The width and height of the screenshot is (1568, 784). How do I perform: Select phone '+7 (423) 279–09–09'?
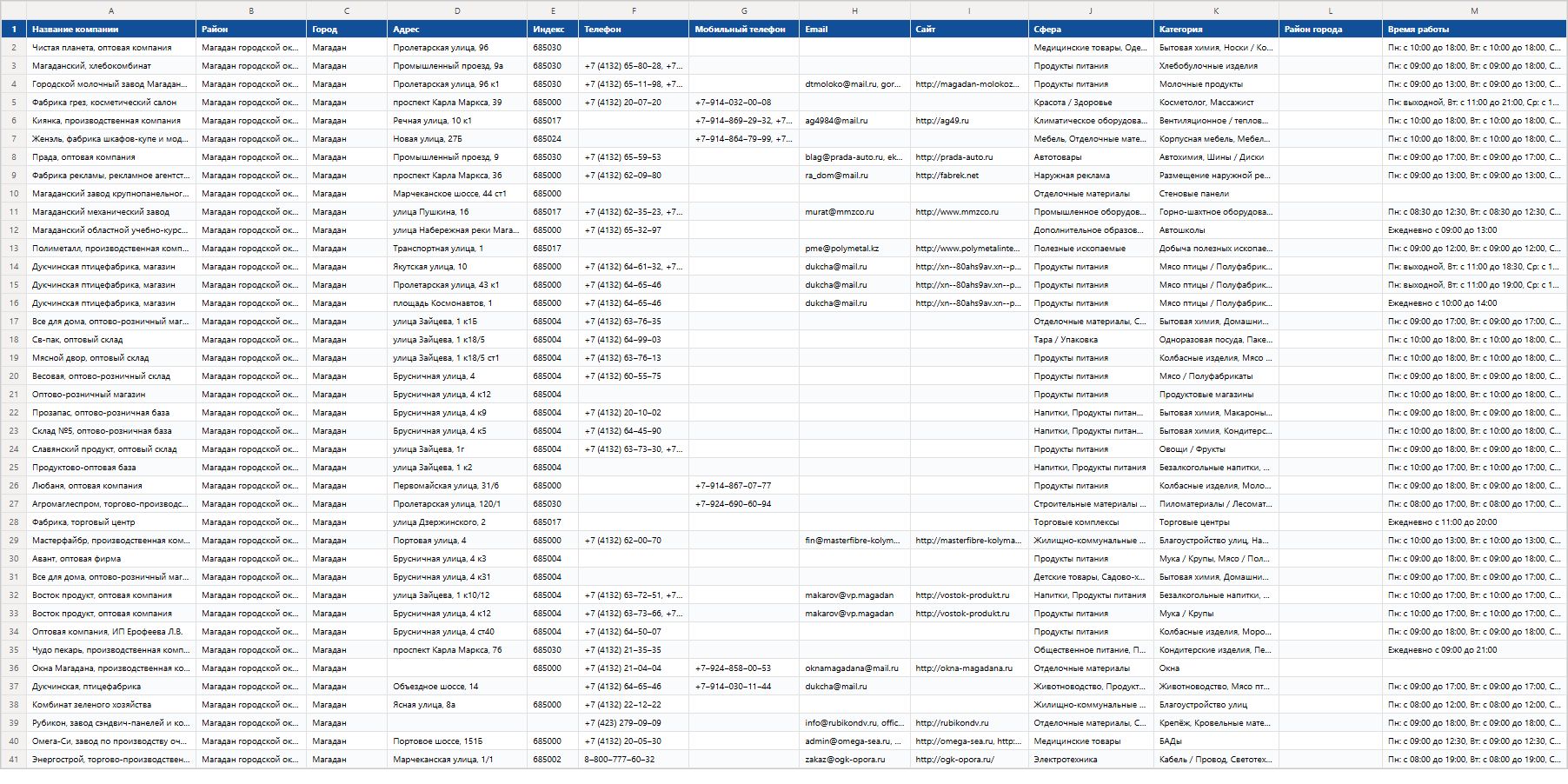pos(634,723)
